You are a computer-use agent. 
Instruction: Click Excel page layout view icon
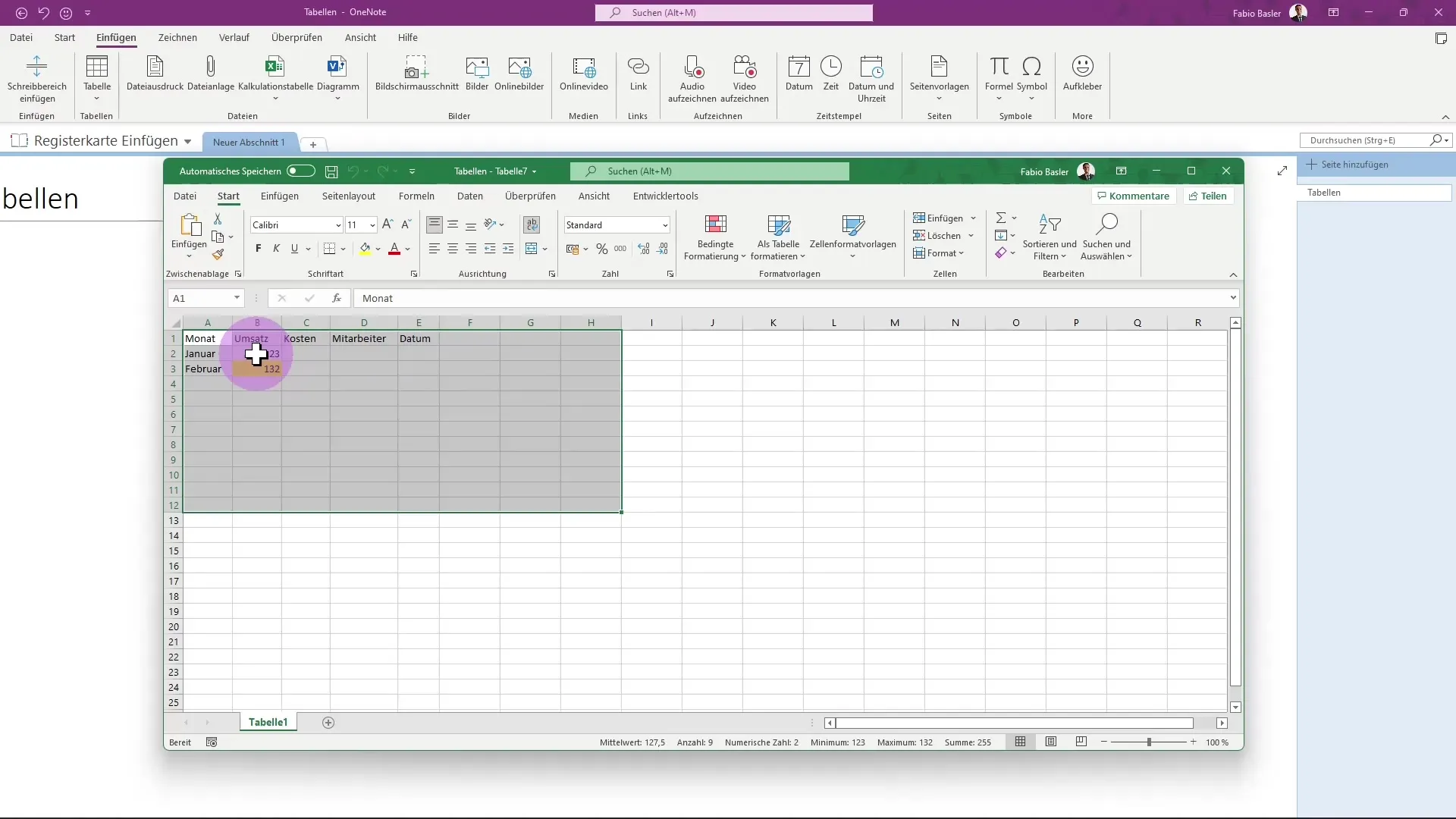pos(1051,742)
